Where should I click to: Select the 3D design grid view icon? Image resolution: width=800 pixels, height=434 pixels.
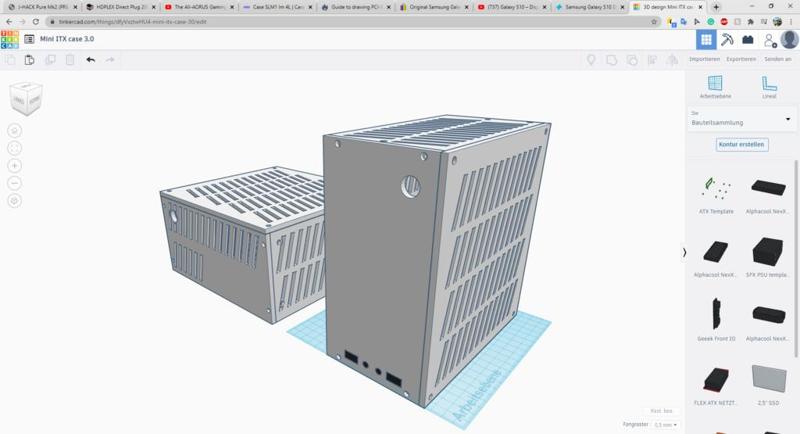coord(706,39)
